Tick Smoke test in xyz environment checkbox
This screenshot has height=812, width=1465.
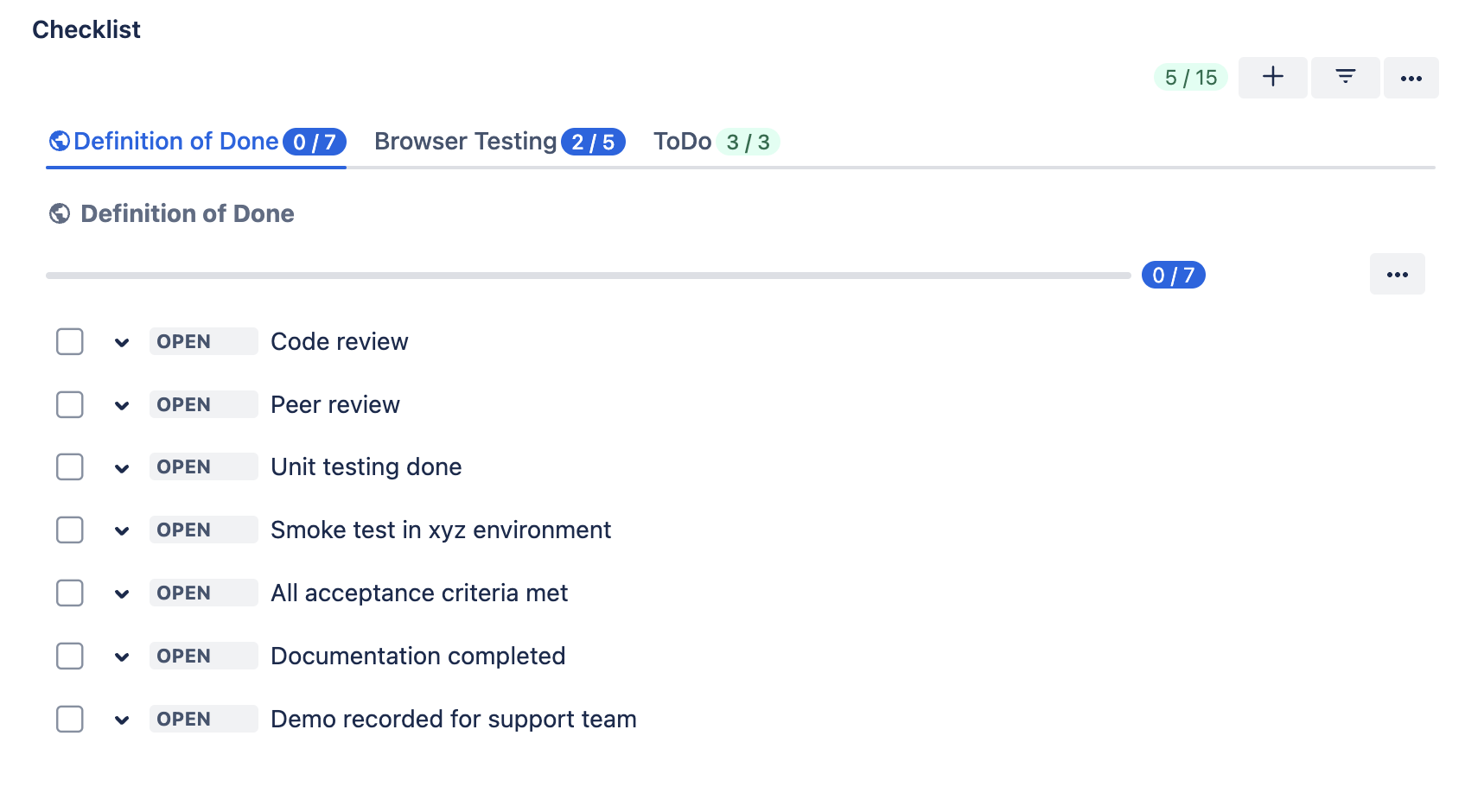click(70, 530)
